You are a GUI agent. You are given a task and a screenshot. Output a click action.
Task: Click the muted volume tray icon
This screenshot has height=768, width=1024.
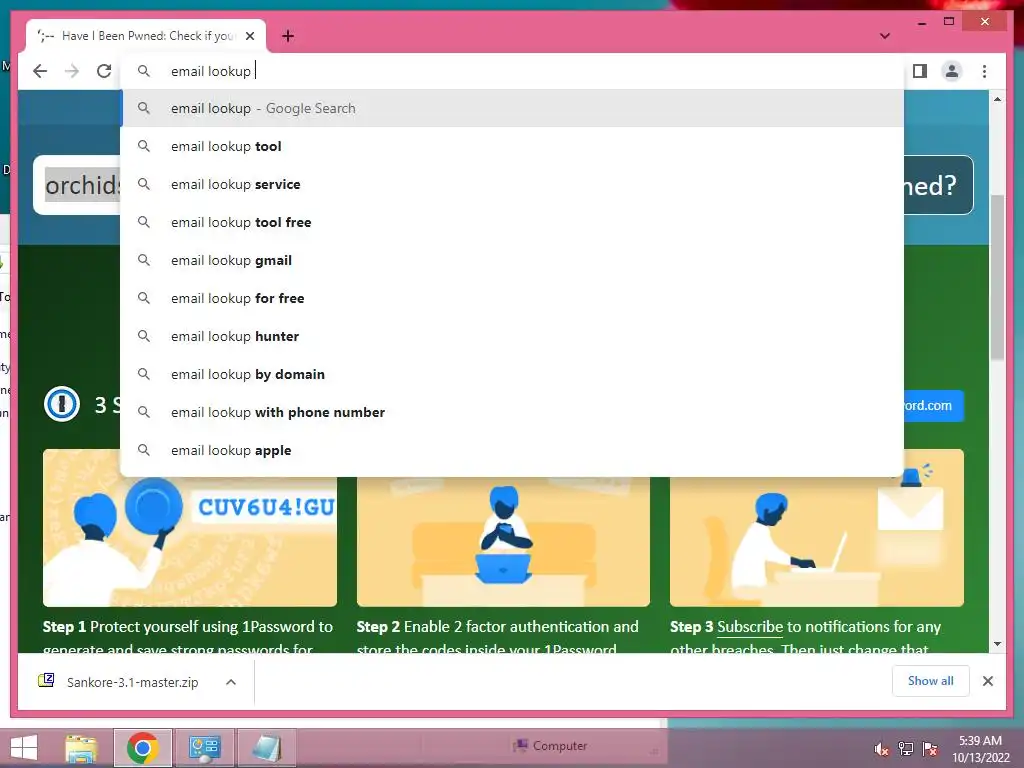pyautogui.click(x=881, y=749)
